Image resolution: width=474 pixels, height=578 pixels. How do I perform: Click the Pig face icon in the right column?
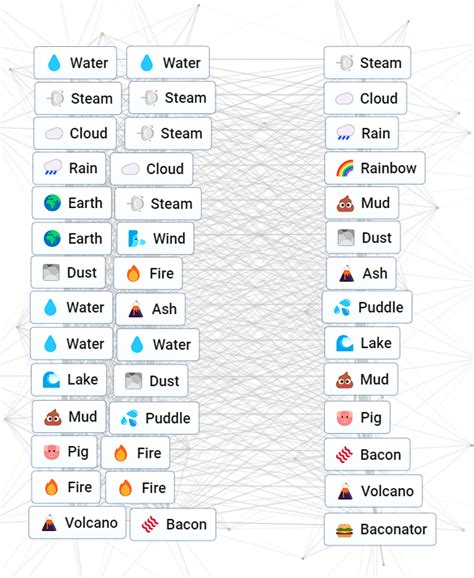(344, 418)
